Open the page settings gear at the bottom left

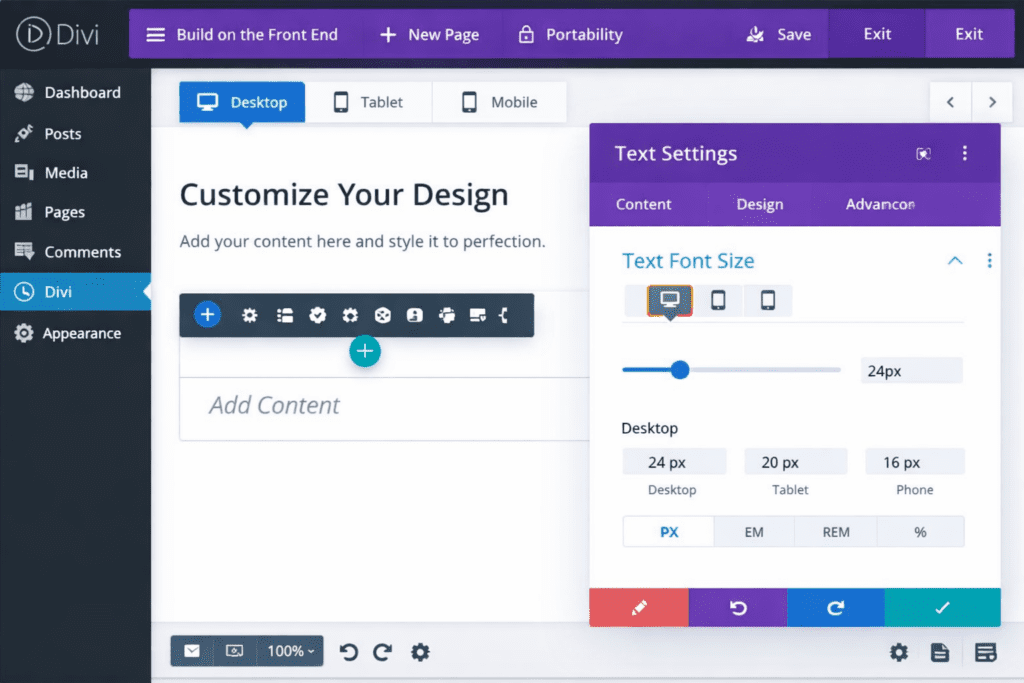[420, 651]
